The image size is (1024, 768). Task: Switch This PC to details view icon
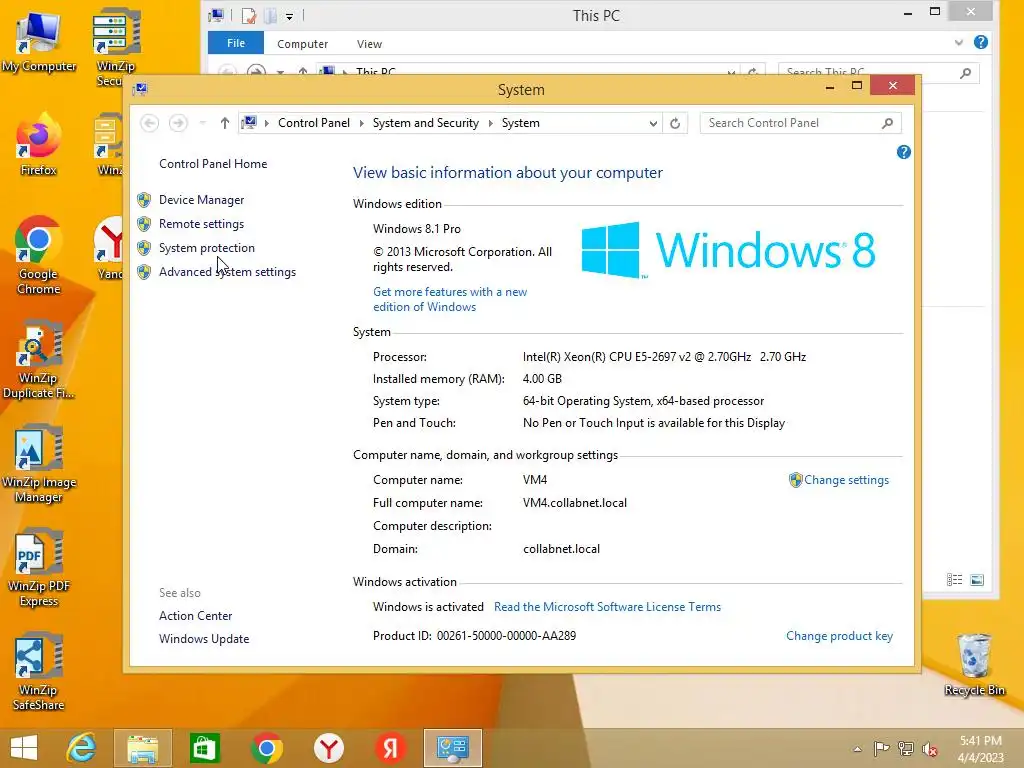click(954, 580)
